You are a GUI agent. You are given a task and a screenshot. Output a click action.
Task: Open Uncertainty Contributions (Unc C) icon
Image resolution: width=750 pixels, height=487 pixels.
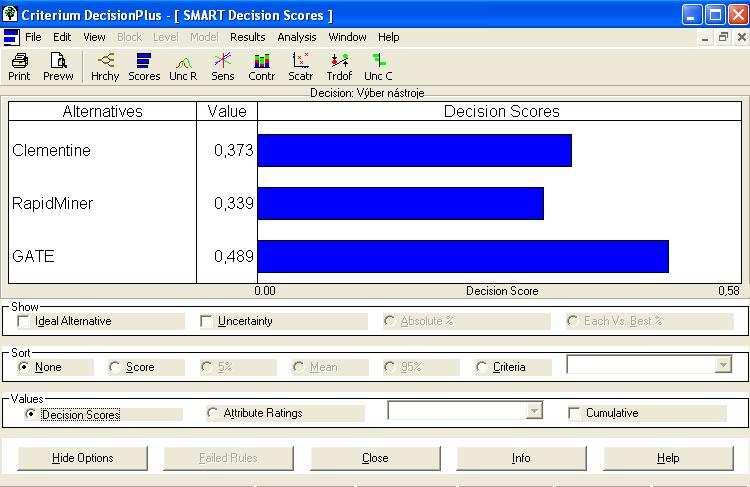coord(378,66)
